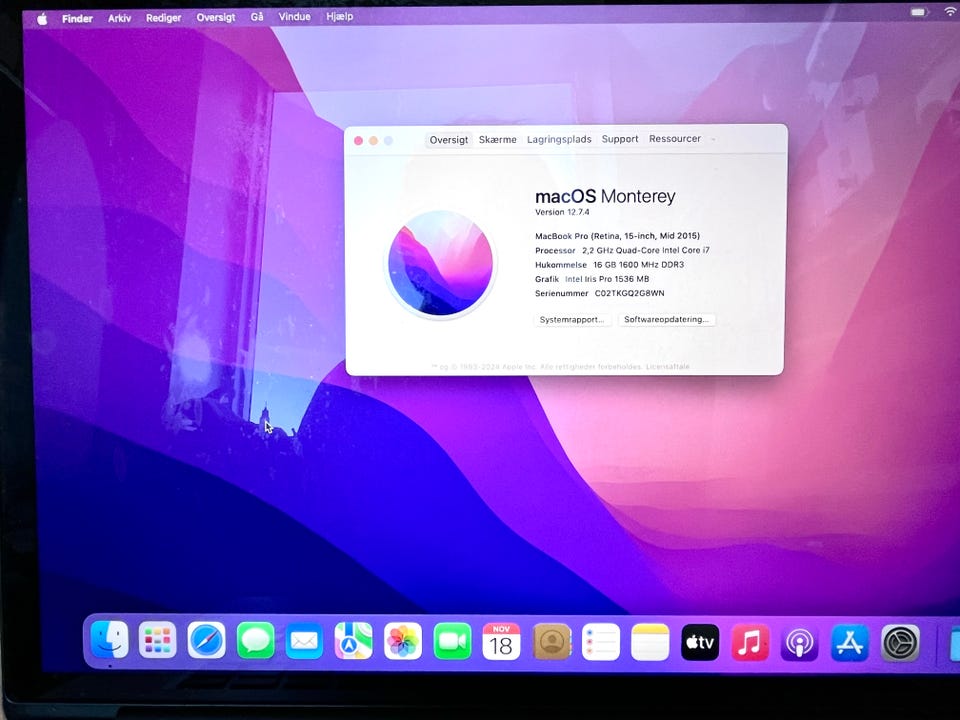Open the Photos app
The image size is (960, 720).
click(403, 641)
